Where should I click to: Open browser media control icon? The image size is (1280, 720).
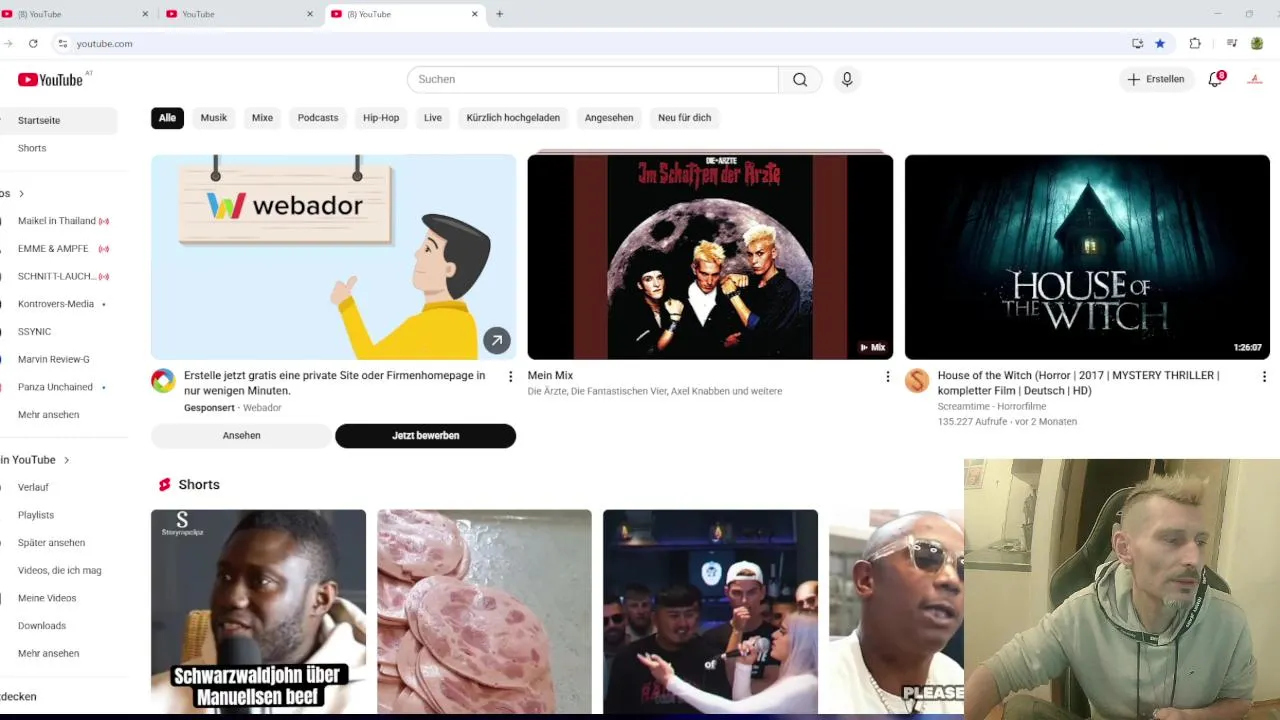pos(1232,44)
